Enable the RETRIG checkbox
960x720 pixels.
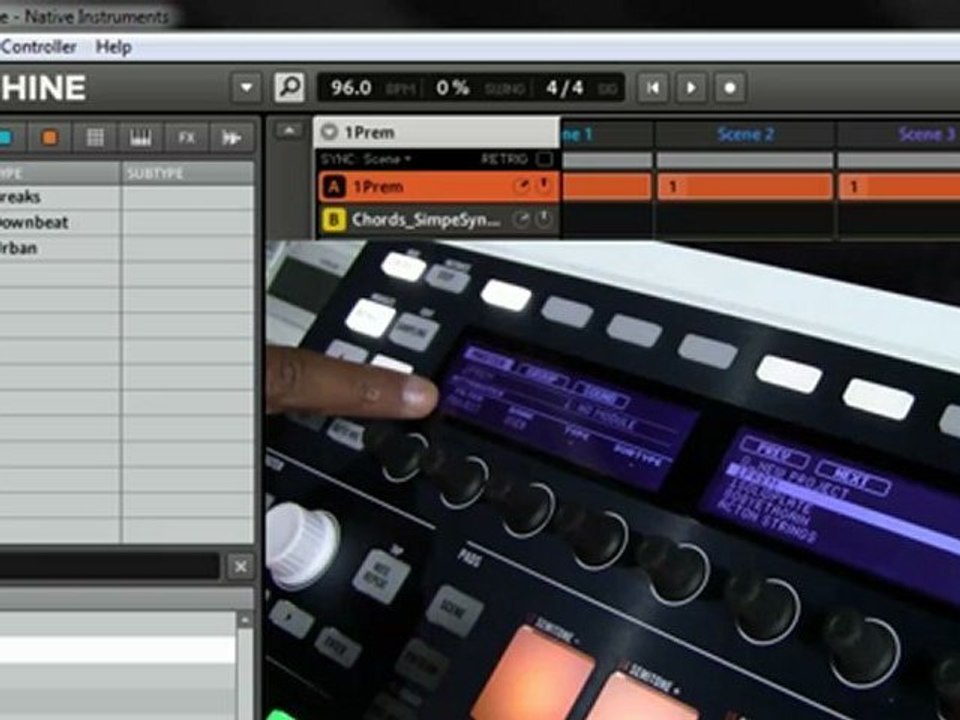coord(543,159)
